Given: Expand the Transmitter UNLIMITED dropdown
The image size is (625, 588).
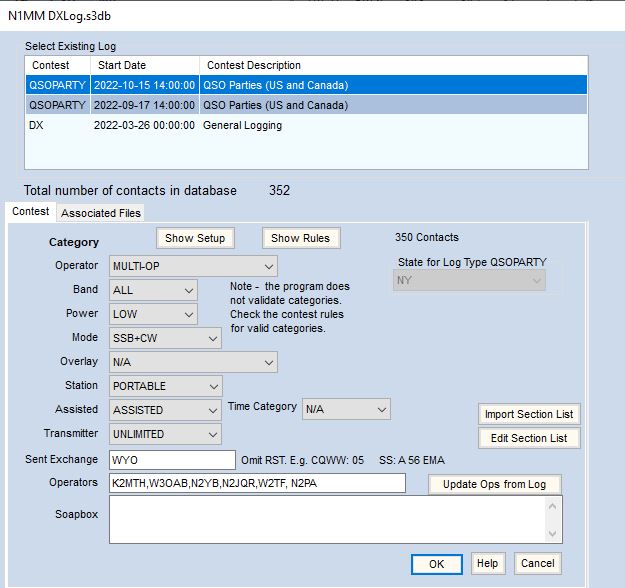Looking at the screenshot, I should pyautogui.click(x=165, y=434).
